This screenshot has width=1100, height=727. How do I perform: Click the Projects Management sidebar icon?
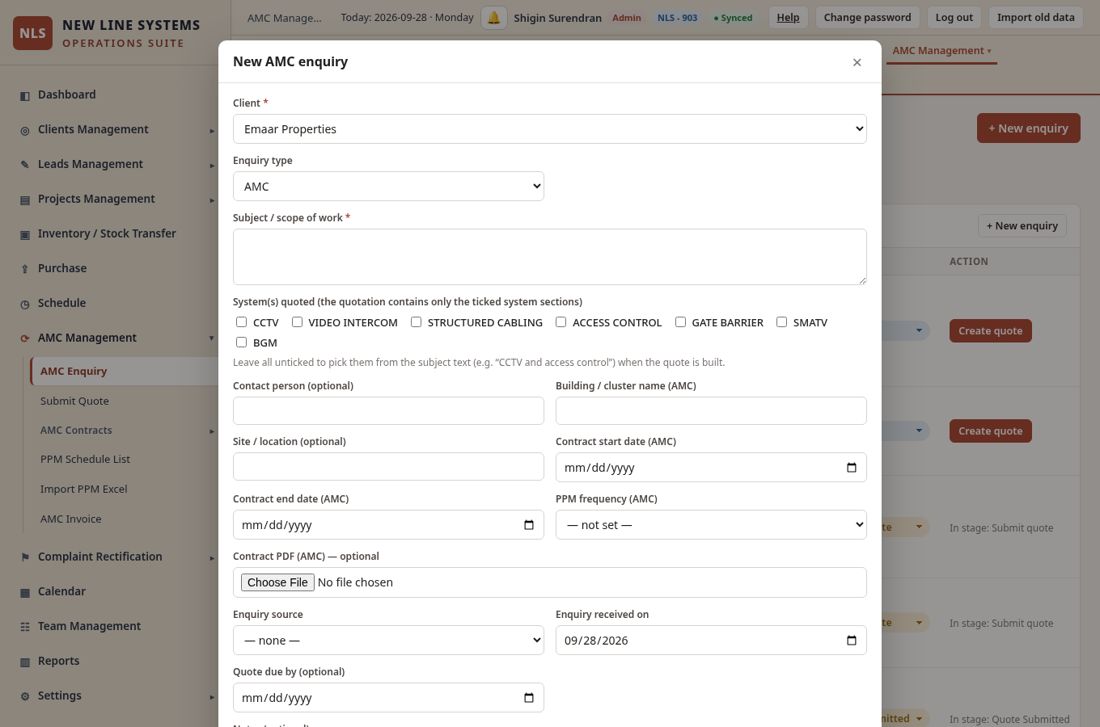pyautogui.click(x=25, y=200)
